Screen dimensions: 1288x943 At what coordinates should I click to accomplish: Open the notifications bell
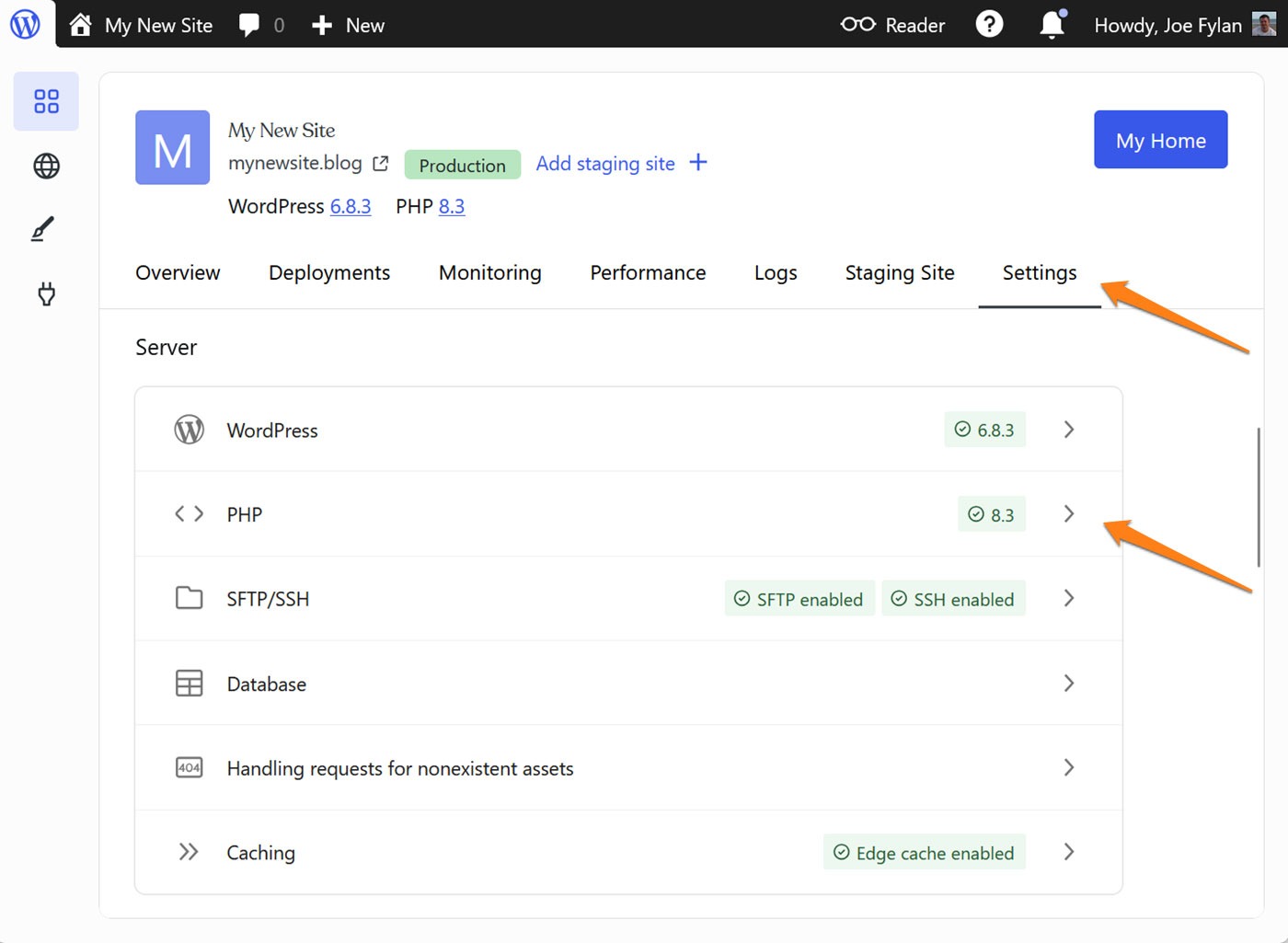click(x=1052, y=25)
